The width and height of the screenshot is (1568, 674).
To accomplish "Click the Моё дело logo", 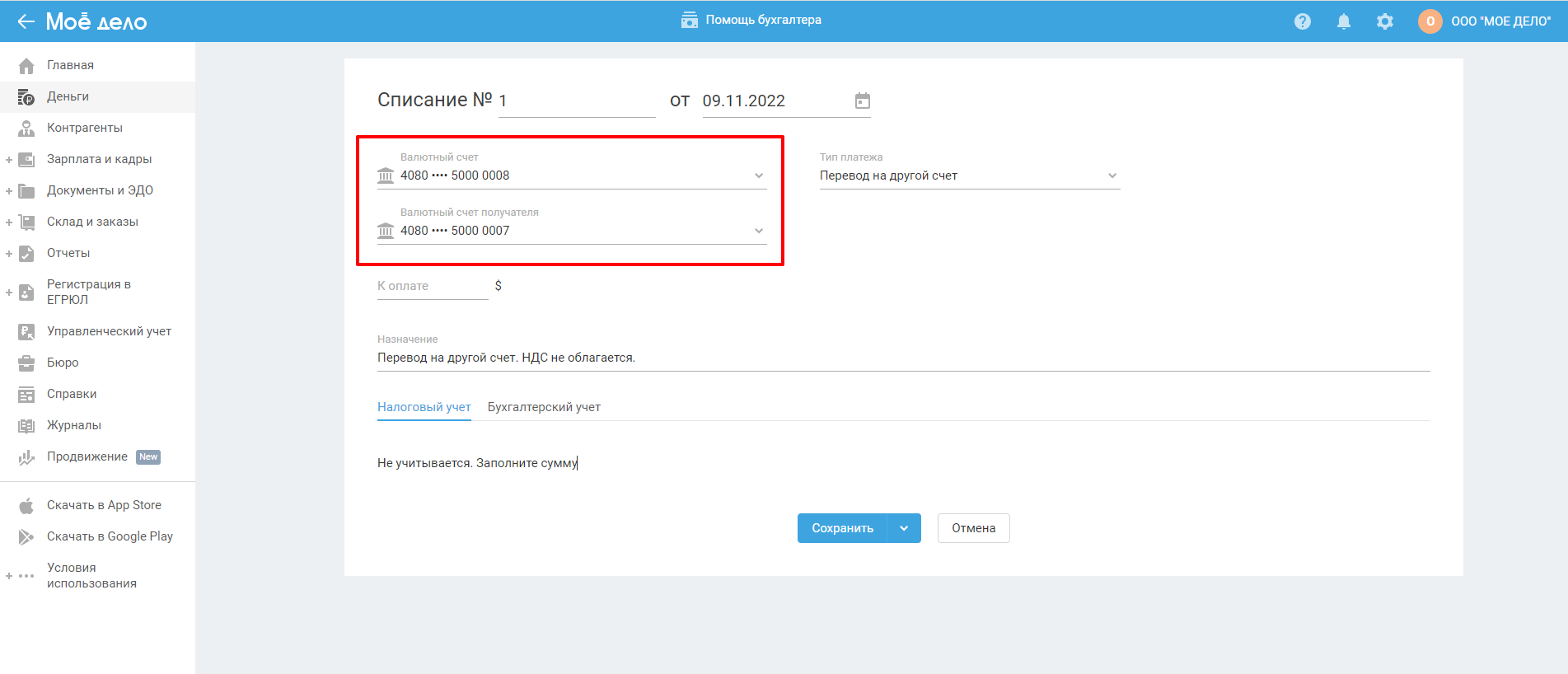I will pos(96,21).
